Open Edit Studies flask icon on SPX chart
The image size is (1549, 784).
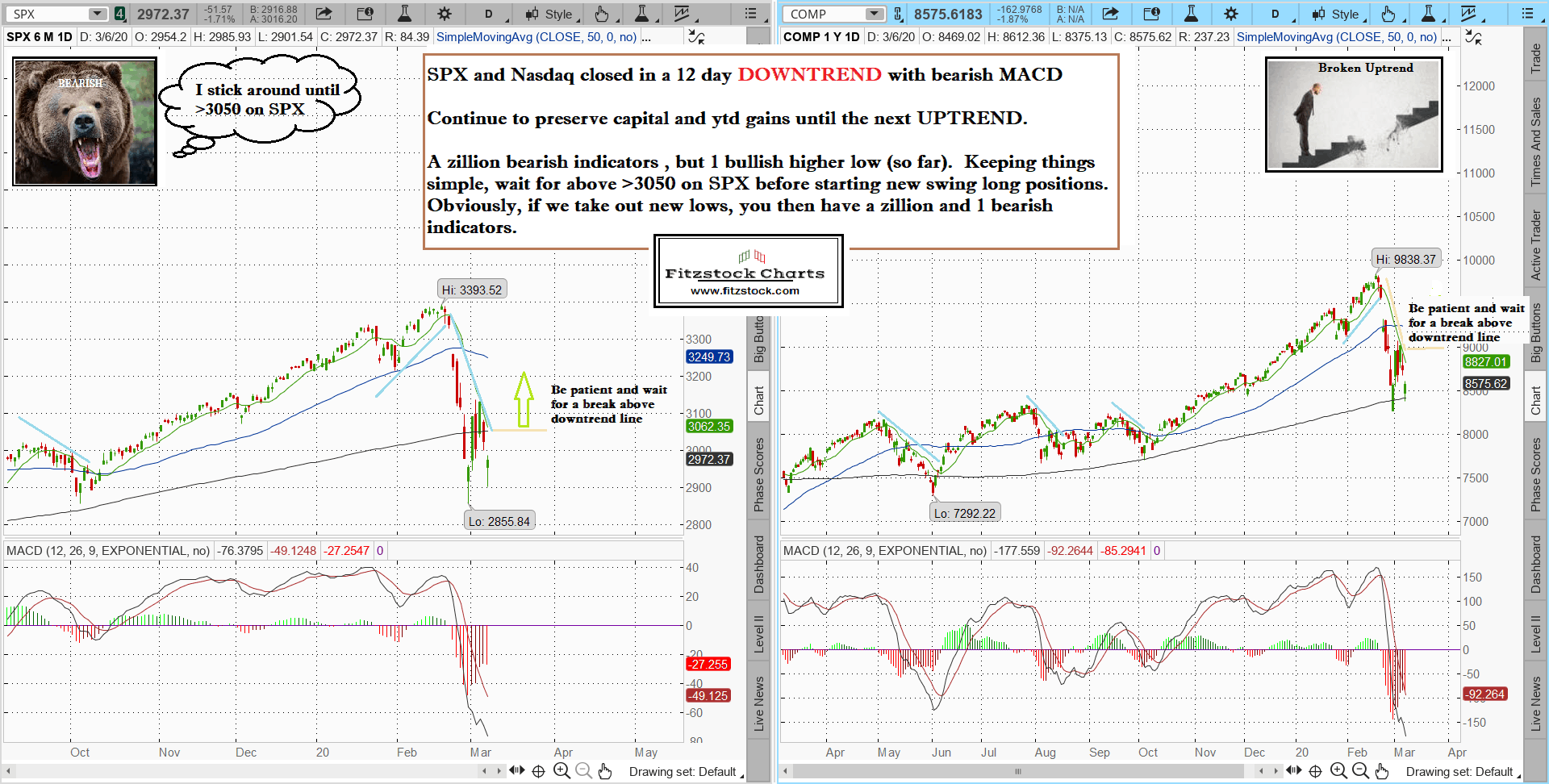[404, 14]
